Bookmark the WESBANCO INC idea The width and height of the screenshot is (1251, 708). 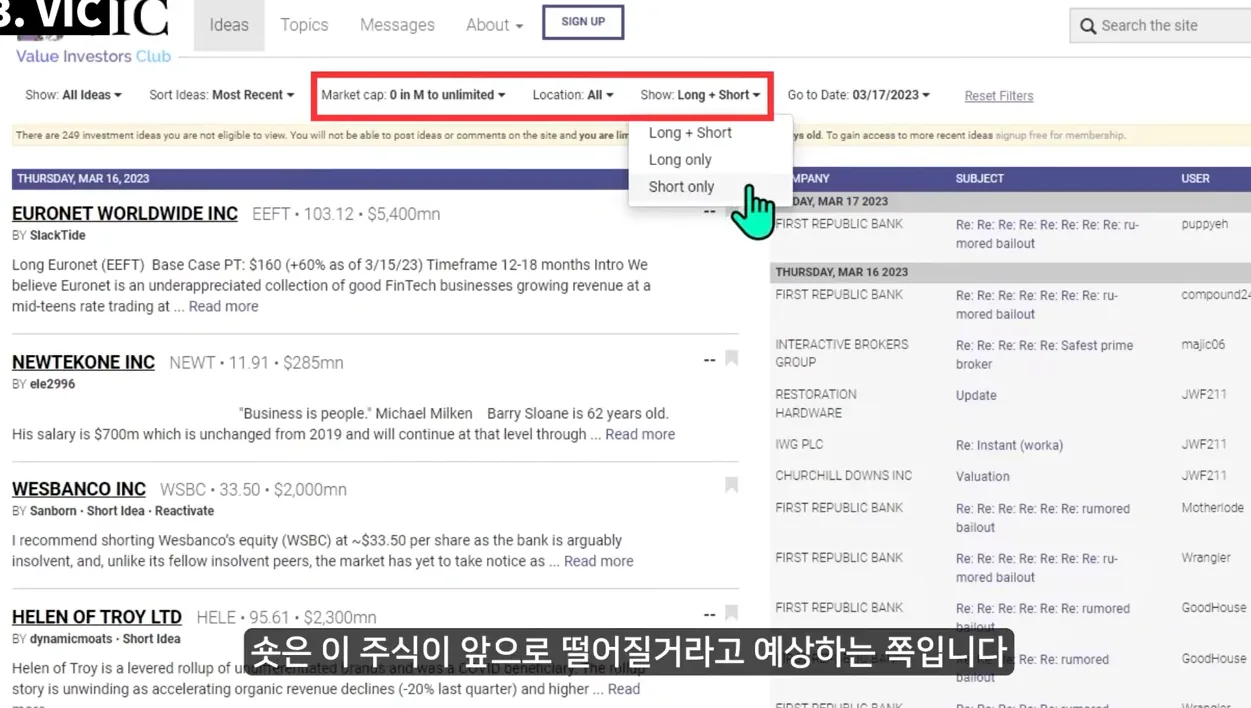point(732,485)
